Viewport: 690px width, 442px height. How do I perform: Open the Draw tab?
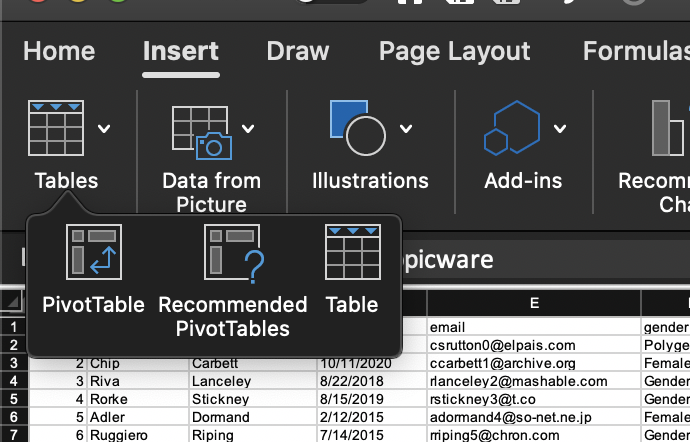click(298, 51)
